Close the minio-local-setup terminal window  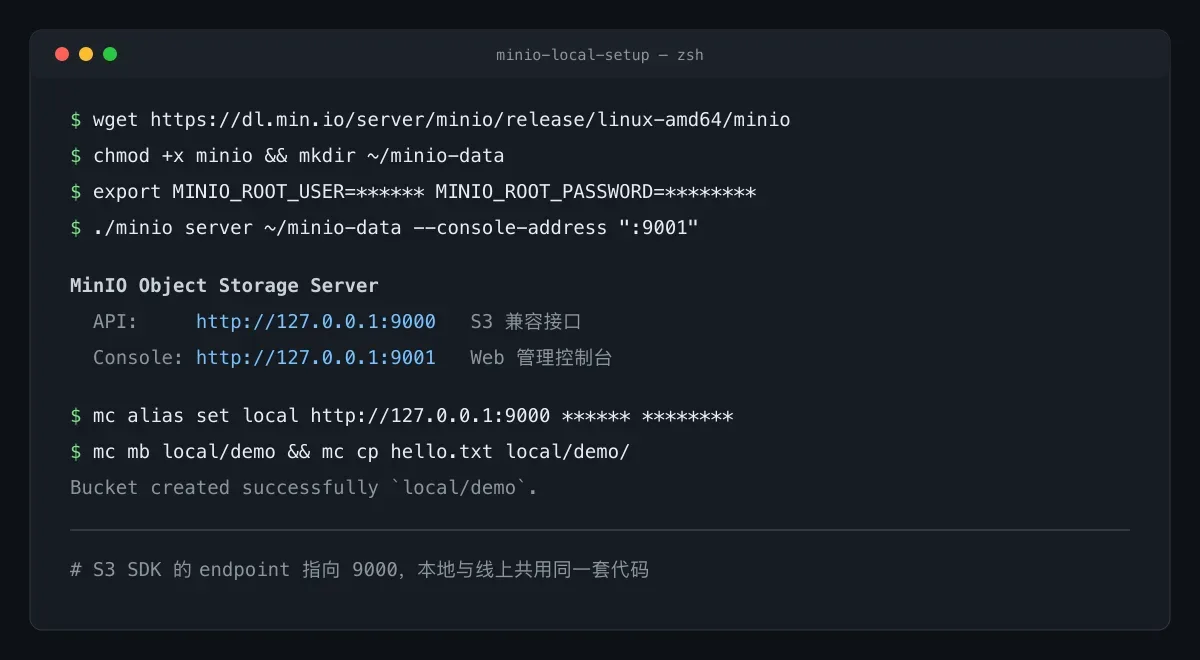[62, 54]
